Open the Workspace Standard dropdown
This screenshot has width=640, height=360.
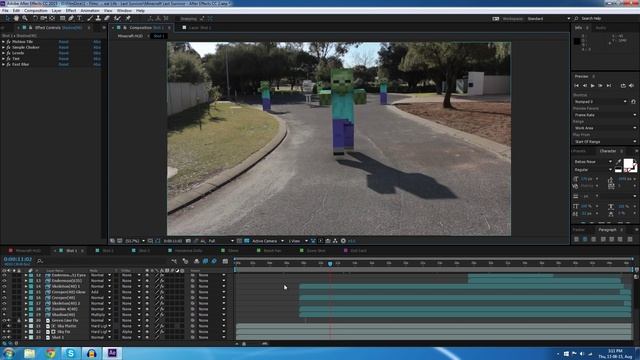coord(548,18)
